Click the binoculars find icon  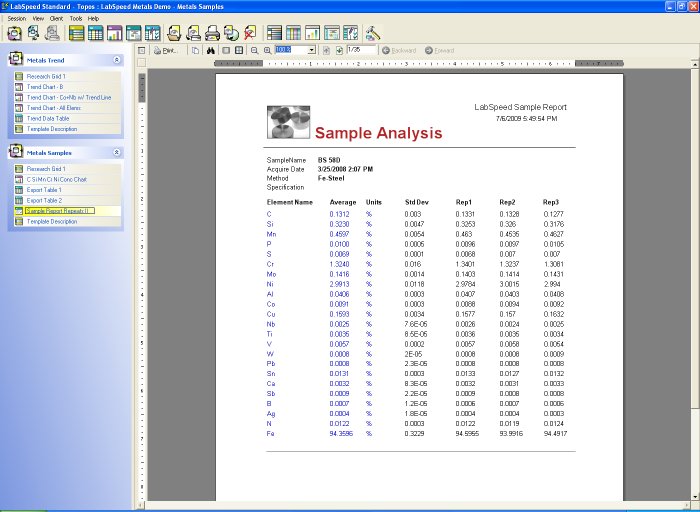pos(210,50)
